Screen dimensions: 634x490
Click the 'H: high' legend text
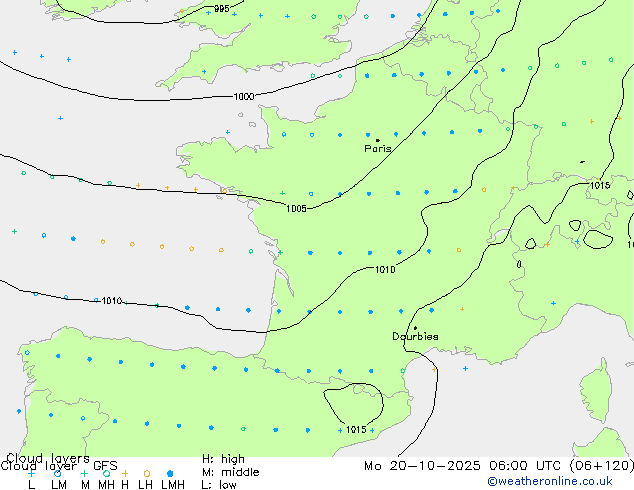[x=223, y=459]
